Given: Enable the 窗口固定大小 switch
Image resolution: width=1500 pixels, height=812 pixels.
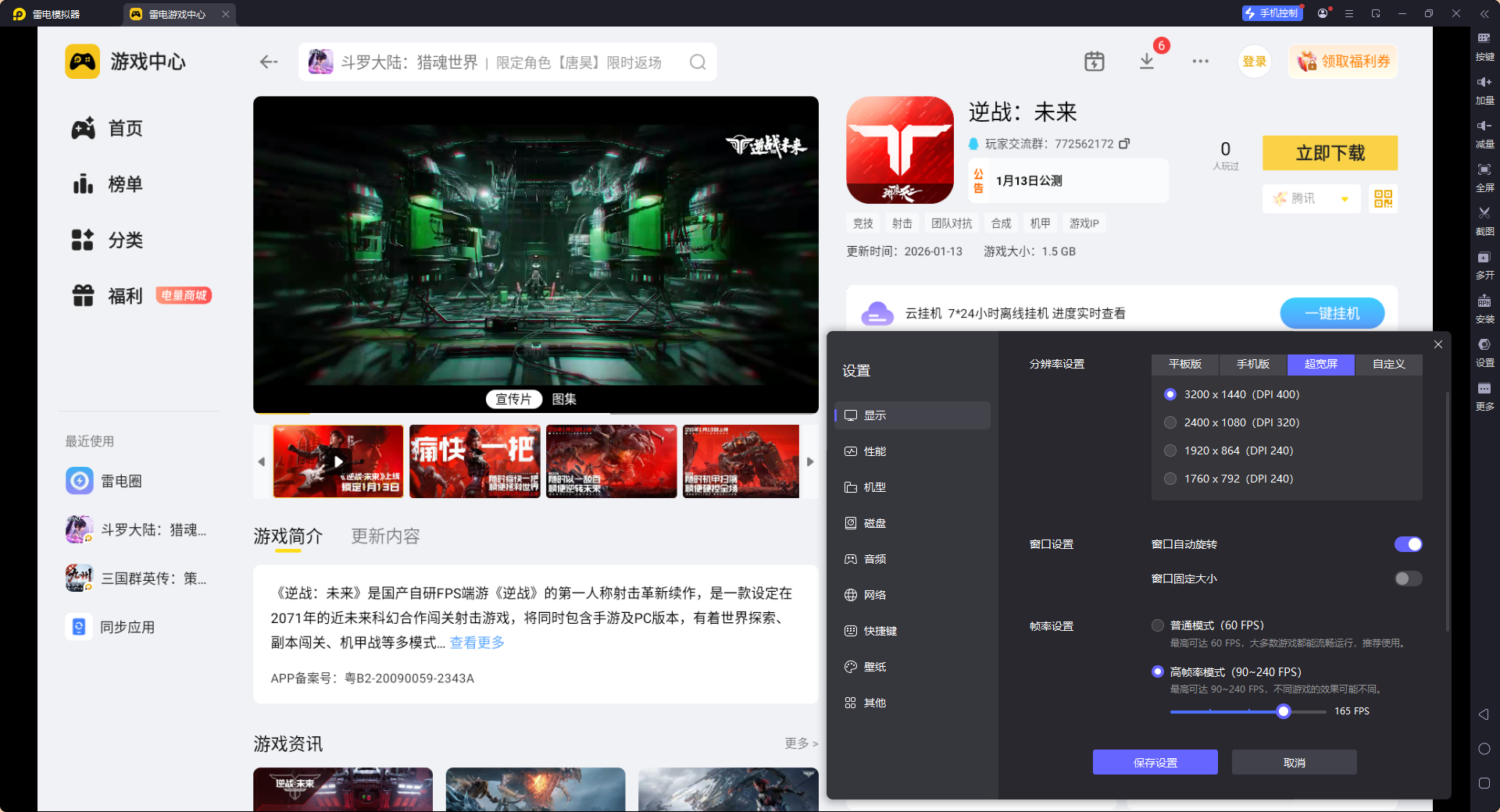Looking at the screenshot, I should pos(1408,579).
